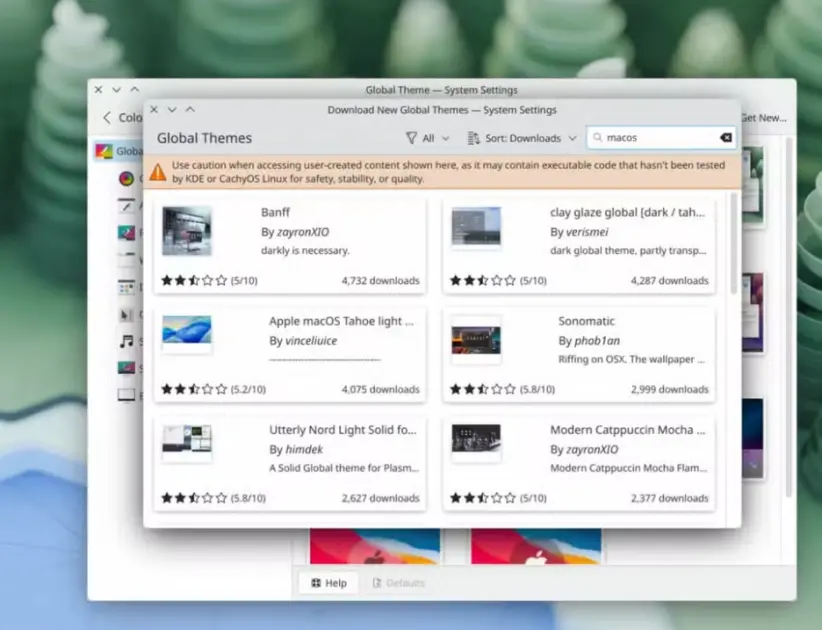Click Defaults button in System Settings window
Screen dimensions: 822x630
(x=398, y=583)
